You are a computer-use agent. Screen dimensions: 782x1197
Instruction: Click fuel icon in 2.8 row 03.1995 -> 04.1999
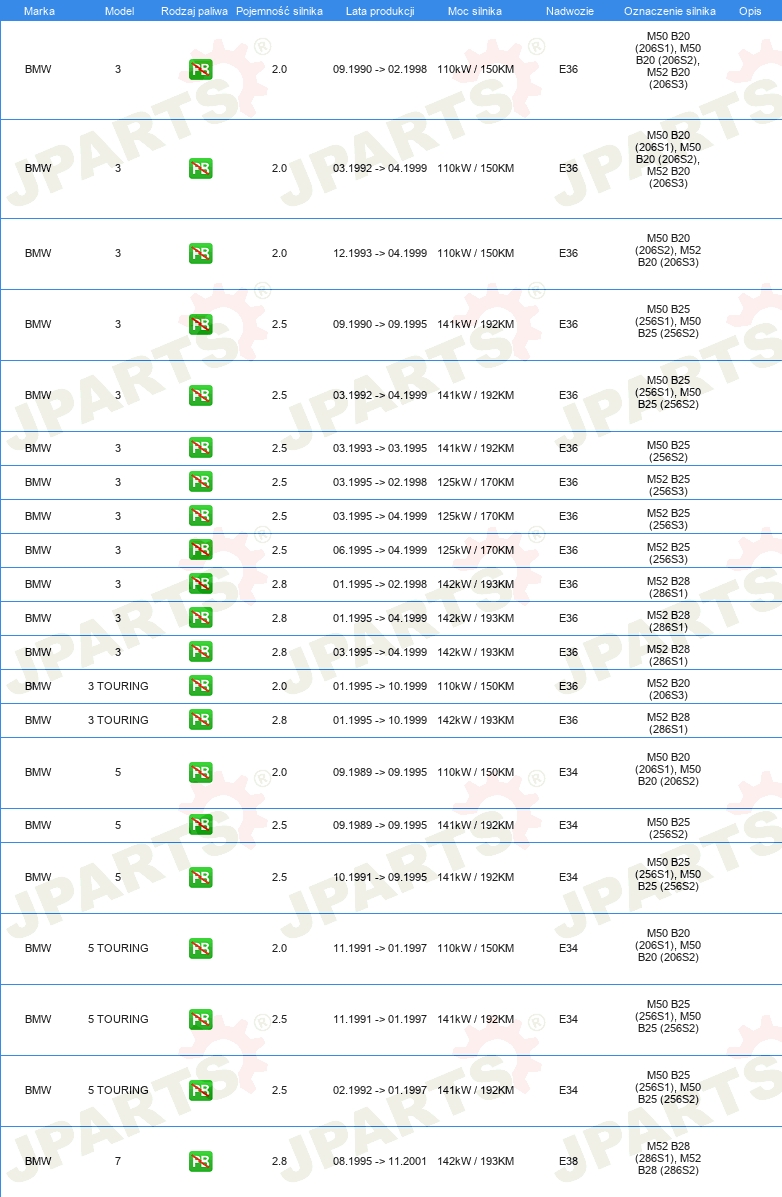point(201,652)
